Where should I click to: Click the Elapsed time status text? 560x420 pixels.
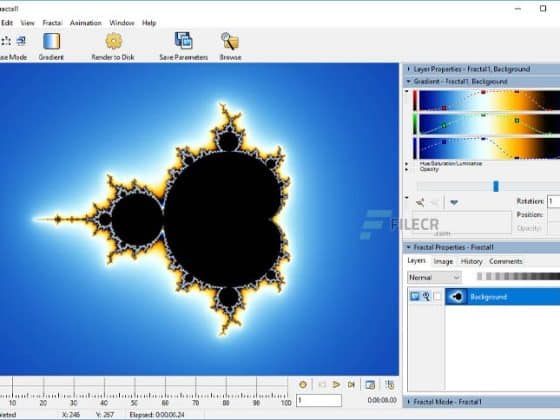(x=157, y=415)
